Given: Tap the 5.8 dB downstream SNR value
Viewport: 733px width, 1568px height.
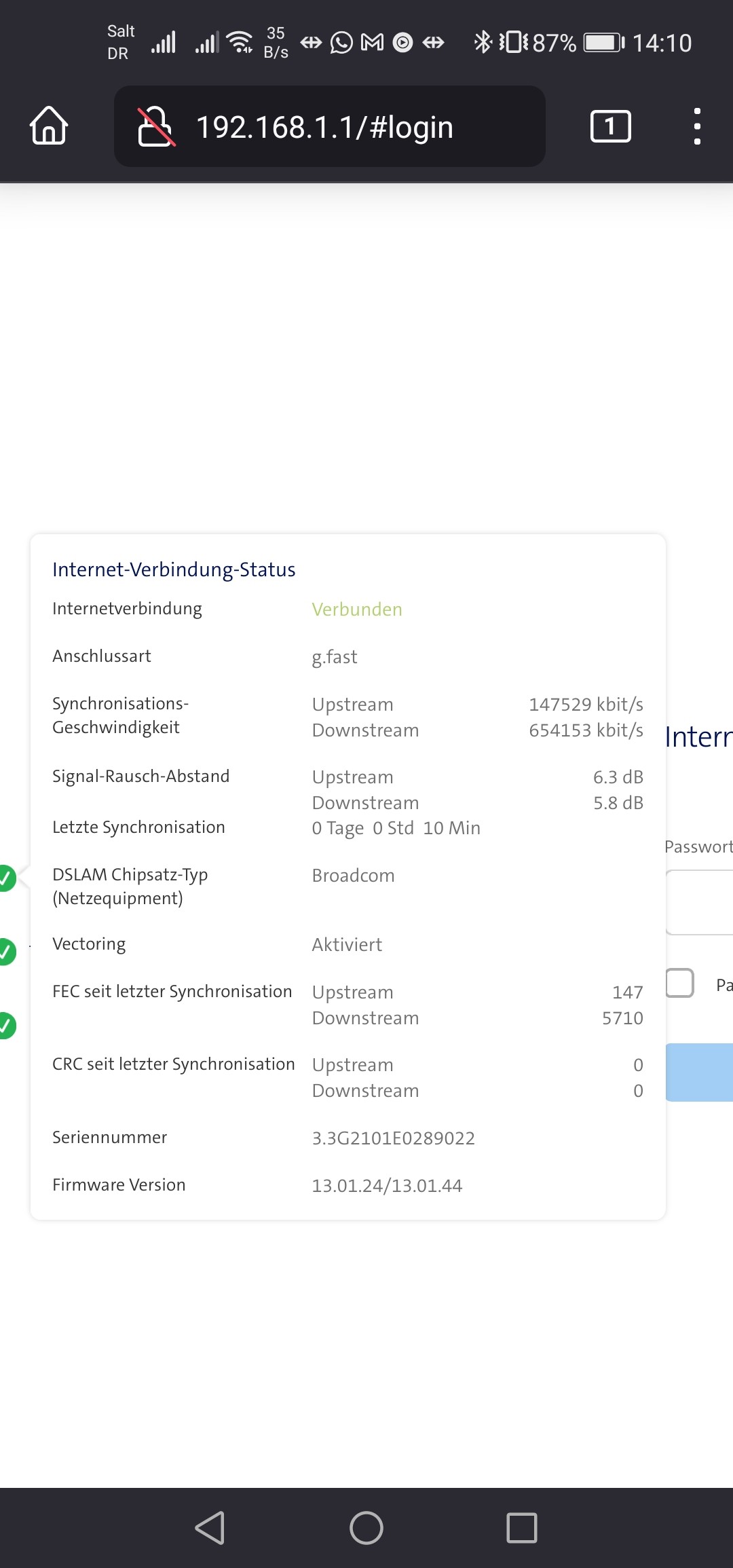Looking at the screenshot, I should (x=618, y=803).
